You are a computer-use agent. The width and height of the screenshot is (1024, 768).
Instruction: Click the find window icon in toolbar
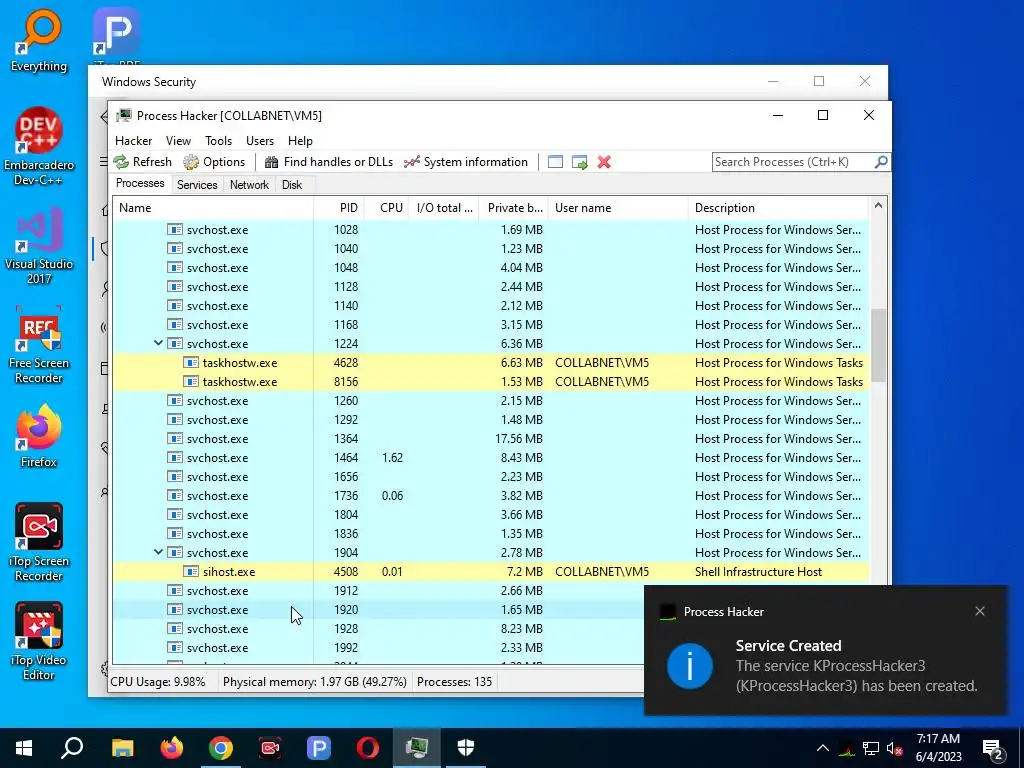point(555,162)
